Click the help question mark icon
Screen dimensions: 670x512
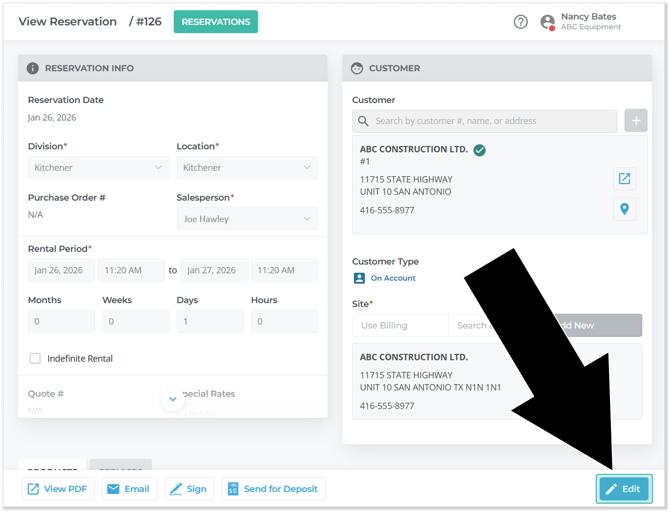[520, 22]
